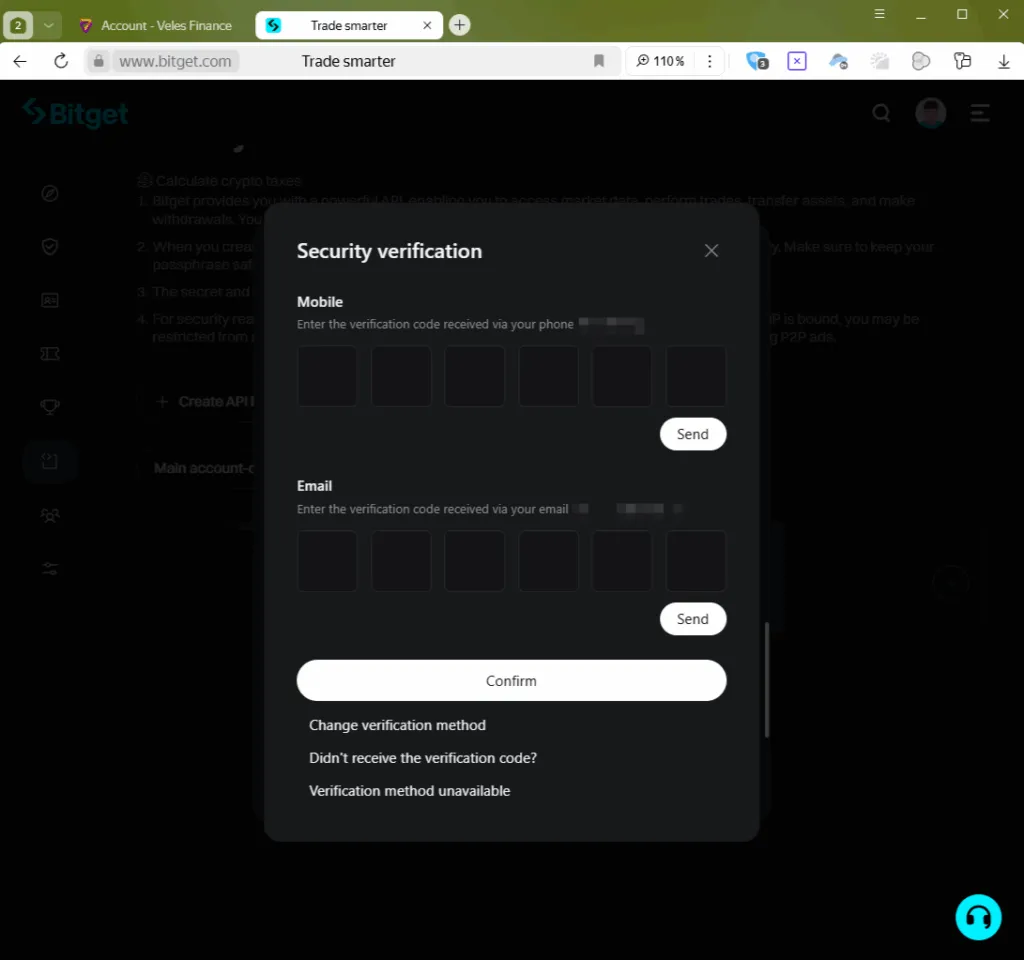The image size is (1024, 960).
Task: Expand the tab group dropdown arrow
Action: [48, 25]
